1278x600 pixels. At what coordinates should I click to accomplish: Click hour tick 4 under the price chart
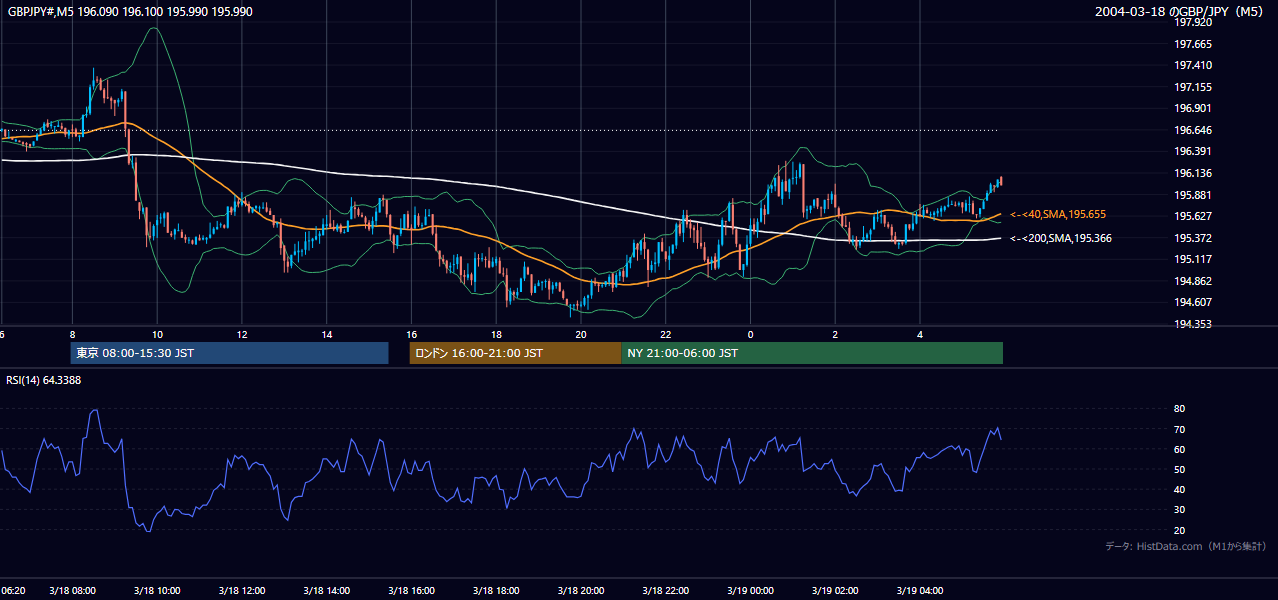(x=920, y=334)
